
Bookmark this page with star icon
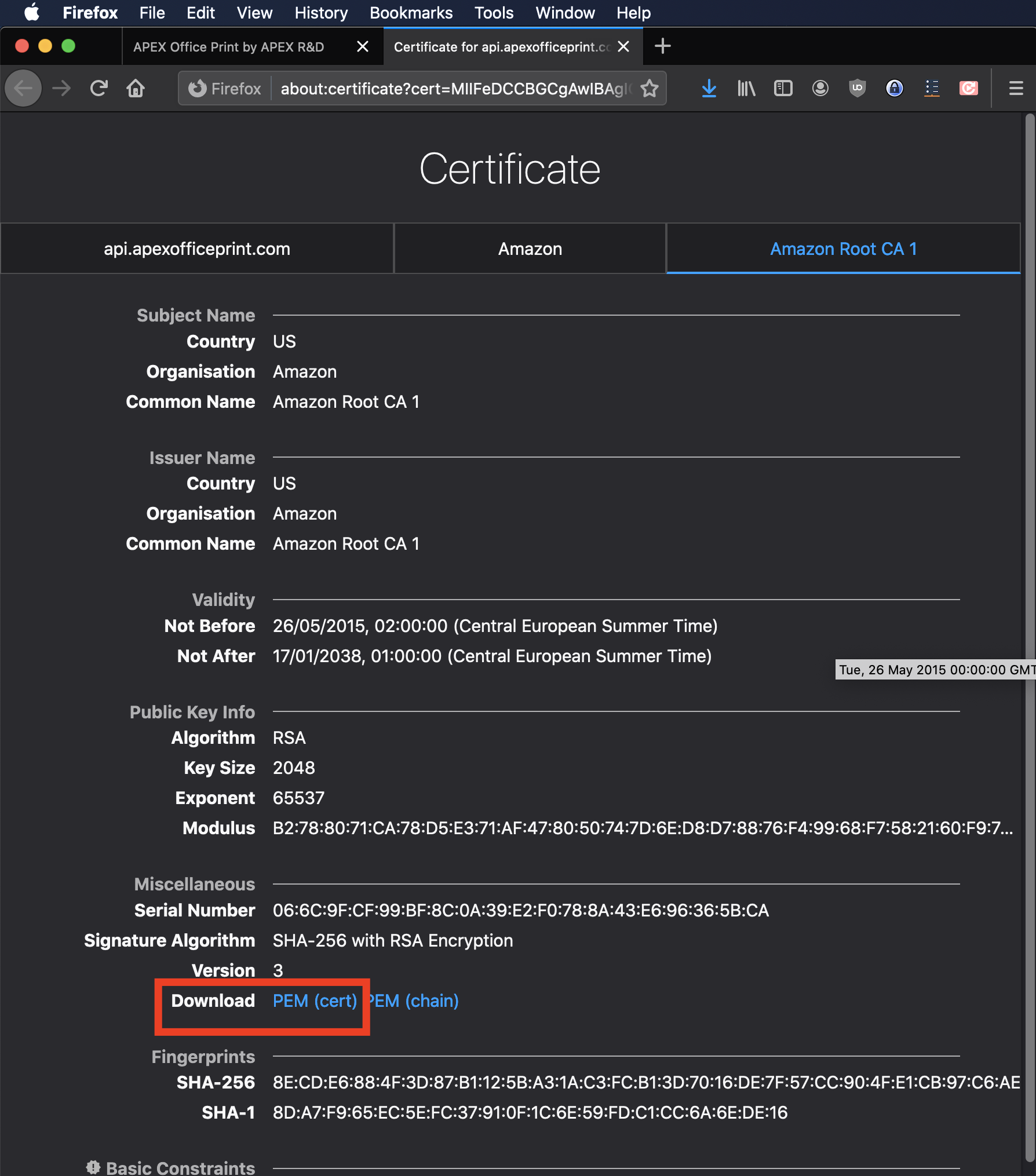click(x=650, y=89)
